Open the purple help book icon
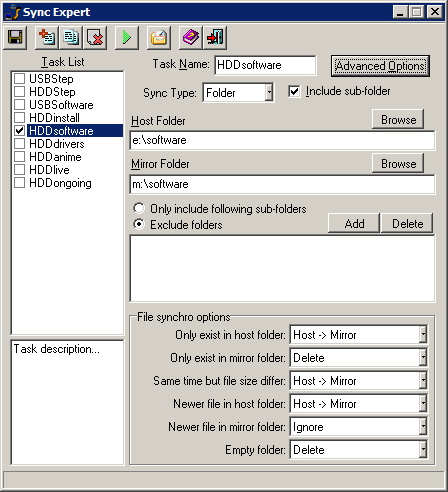 [x=191, y=37]
